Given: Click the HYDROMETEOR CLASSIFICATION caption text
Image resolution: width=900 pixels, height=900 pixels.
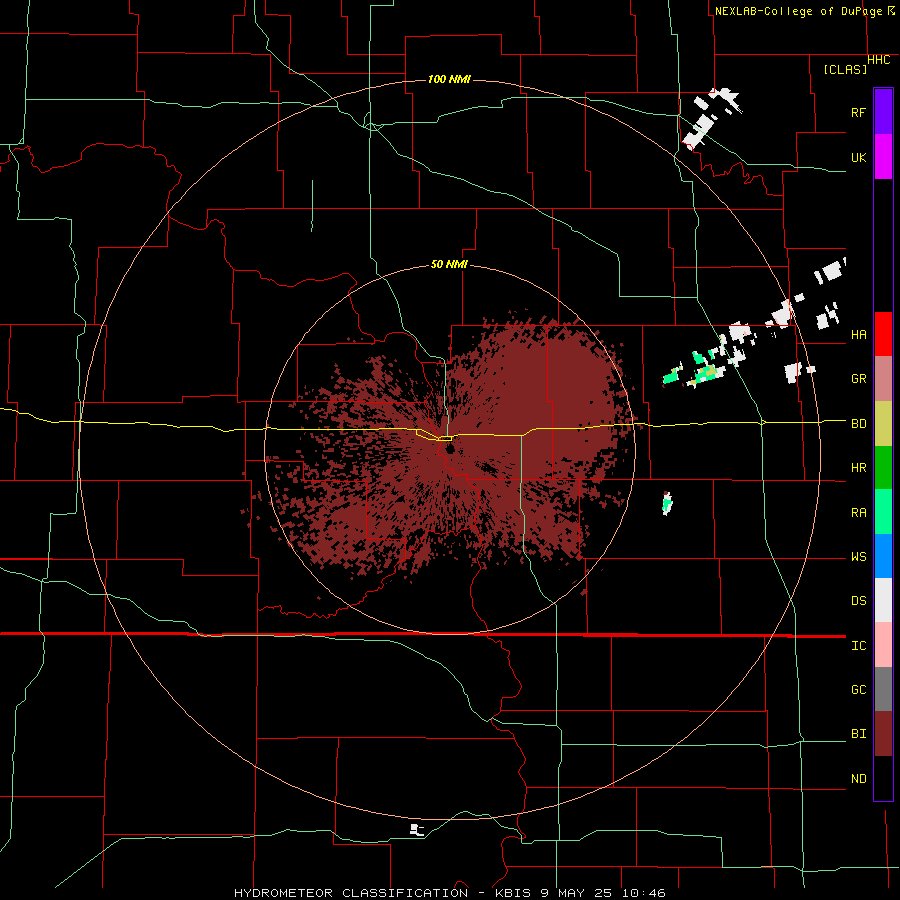Looking at the screenshot, I should pyautogui.click(x=351, y=893).
